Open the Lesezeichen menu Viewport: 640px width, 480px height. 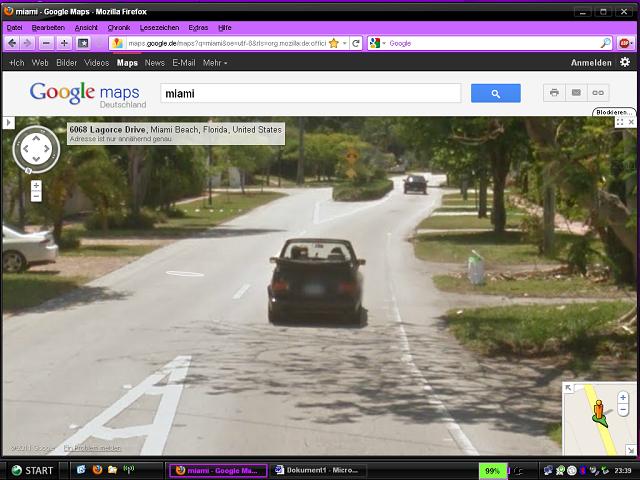pos(159,28)
